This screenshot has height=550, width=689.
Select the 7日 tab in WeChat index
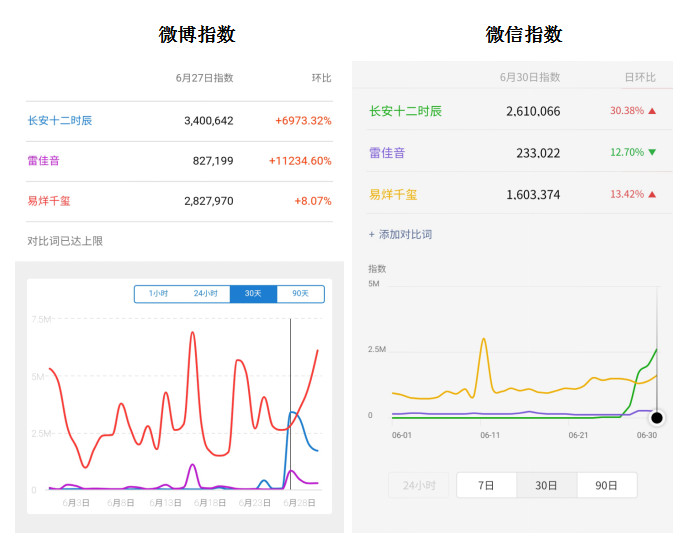486,485
